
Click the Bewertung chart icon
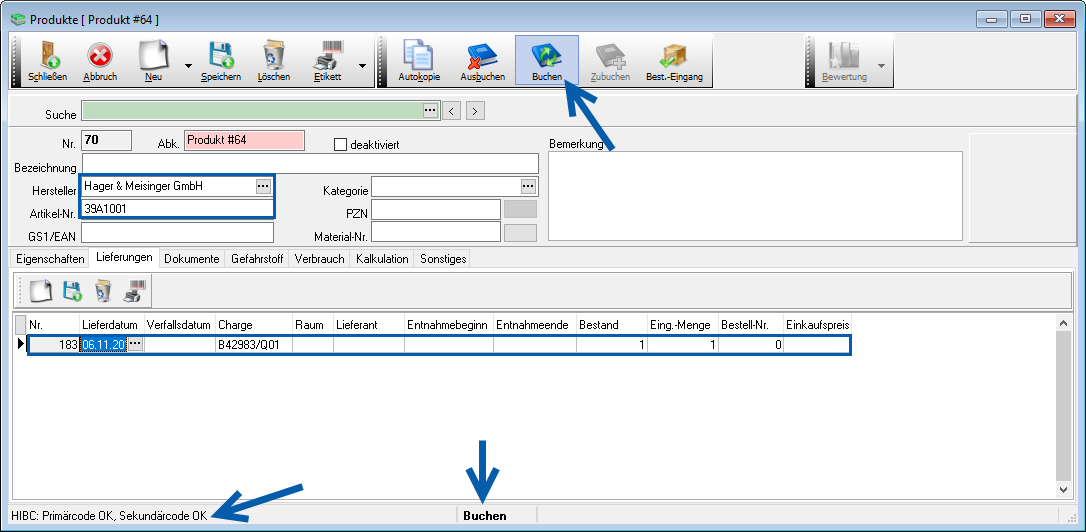844,61
